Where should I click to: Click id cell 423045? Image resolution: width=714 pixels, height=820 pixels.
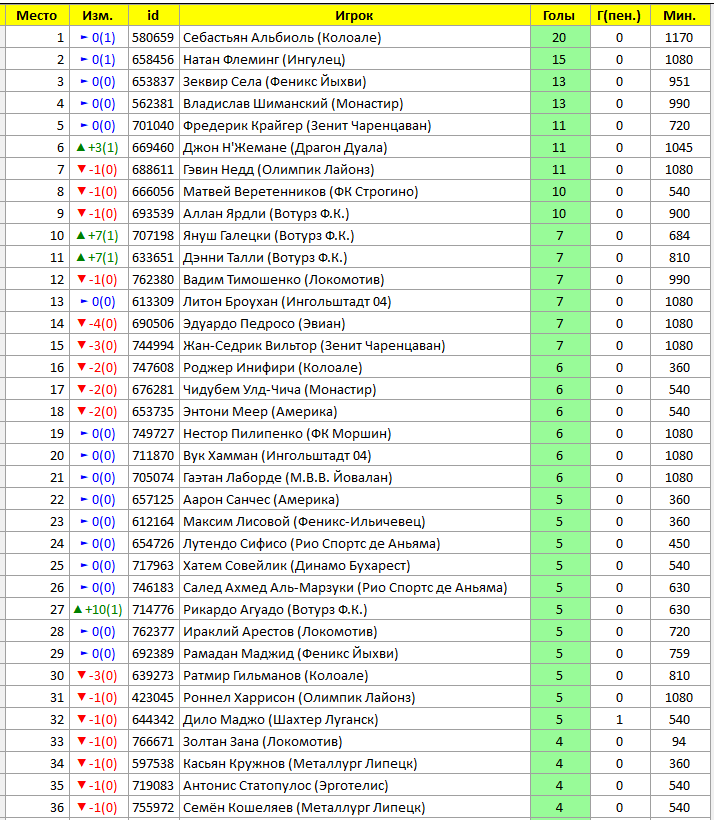pos(153,698)
